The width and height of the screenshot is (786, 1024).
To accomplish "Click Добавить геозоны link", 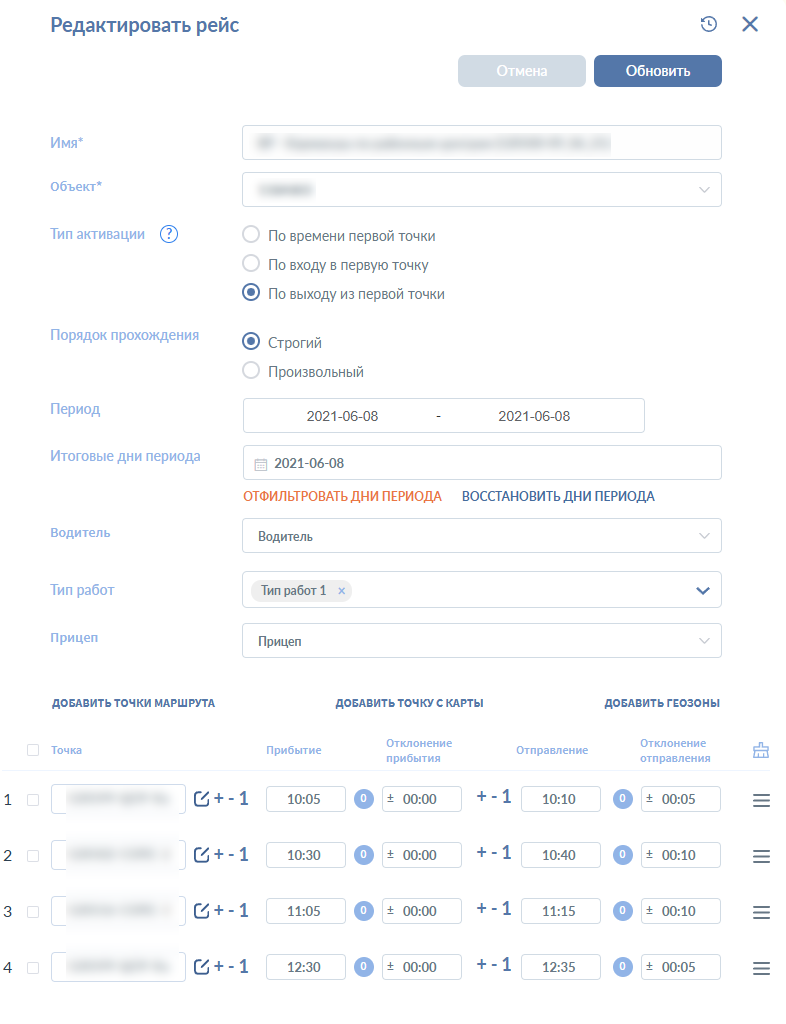I will 661,703.
